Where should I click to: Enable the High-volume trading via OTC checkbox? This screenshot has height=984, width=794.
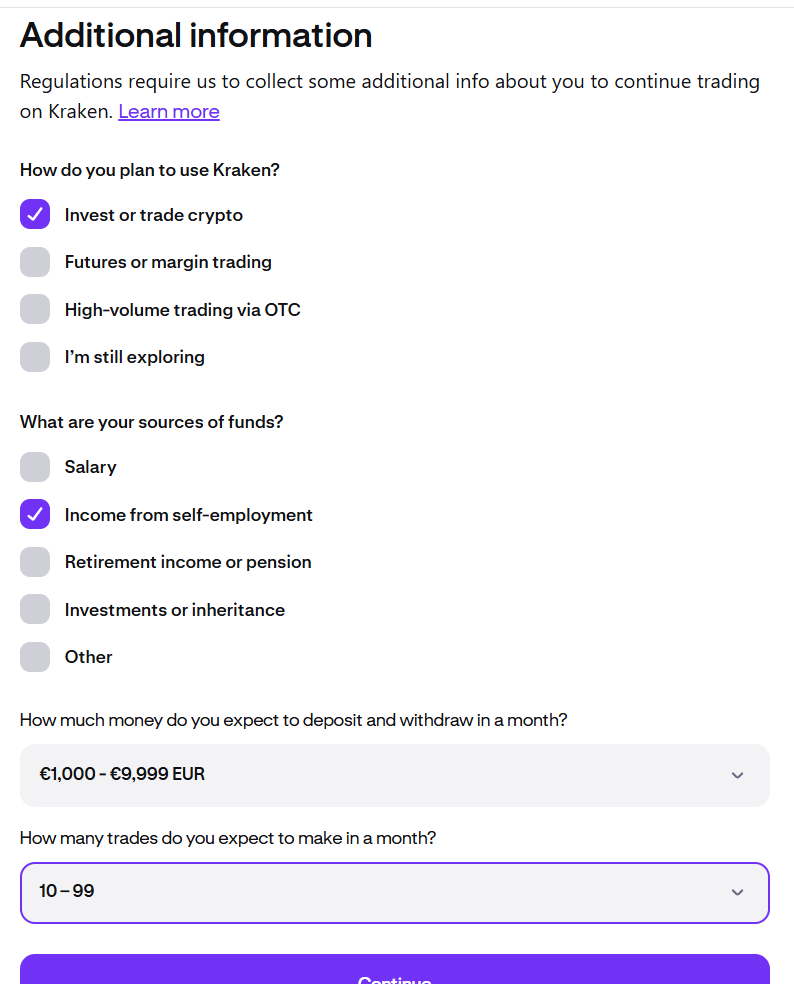pyautogui.click(x=35, y=309)
